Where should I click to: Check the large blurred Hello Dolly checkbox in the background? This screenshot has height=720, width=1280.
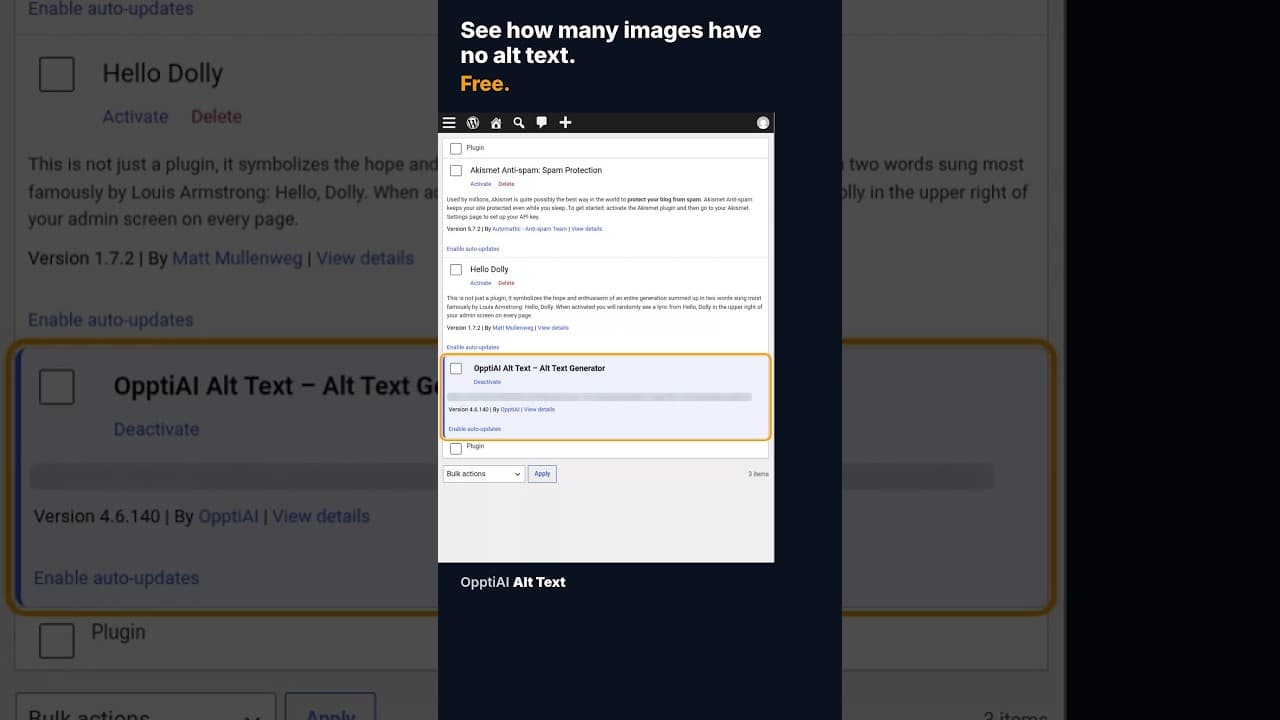click(57, 74)
